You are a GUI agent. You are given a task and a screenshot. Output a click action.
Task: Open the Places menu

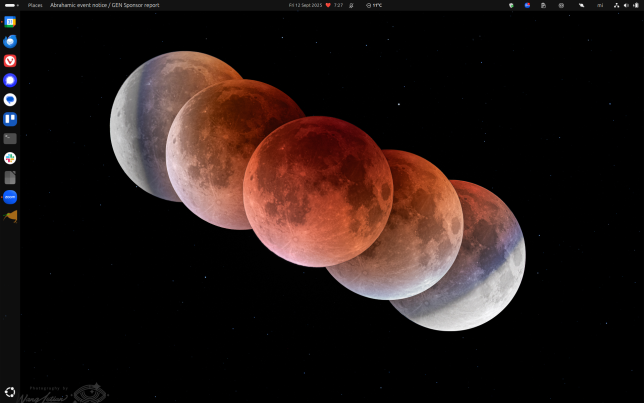tap(35, 5)
